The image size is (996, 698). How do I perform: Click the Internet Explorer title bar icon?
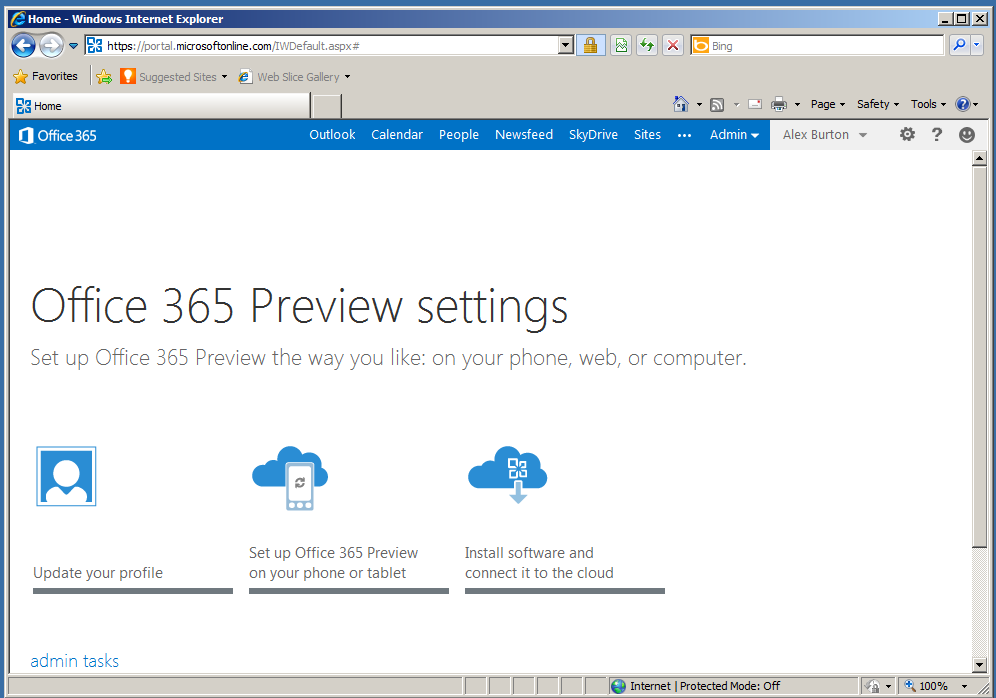[18, 18]
